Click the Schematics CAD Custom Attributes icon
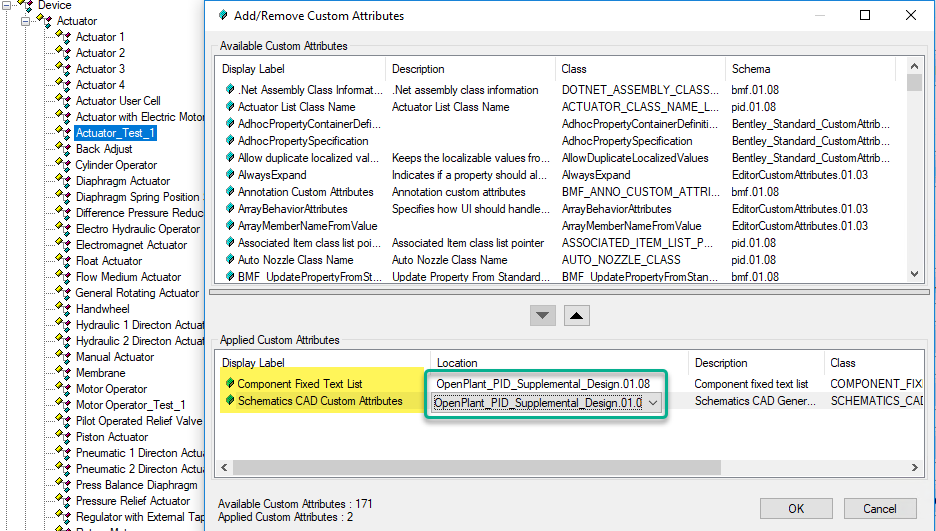This screenshot has height=531, width=936. (x=229, y=401)
